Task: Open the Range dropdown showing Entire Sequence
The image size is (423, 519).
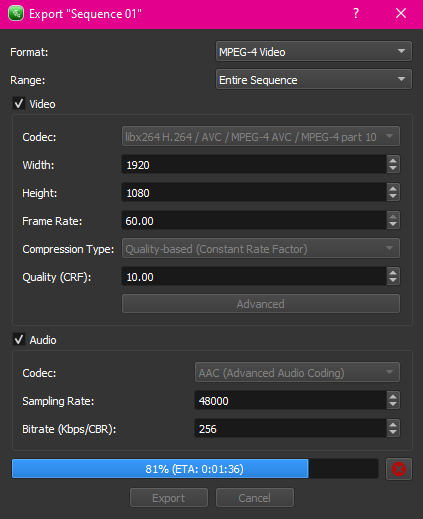Action: [314, 80]
